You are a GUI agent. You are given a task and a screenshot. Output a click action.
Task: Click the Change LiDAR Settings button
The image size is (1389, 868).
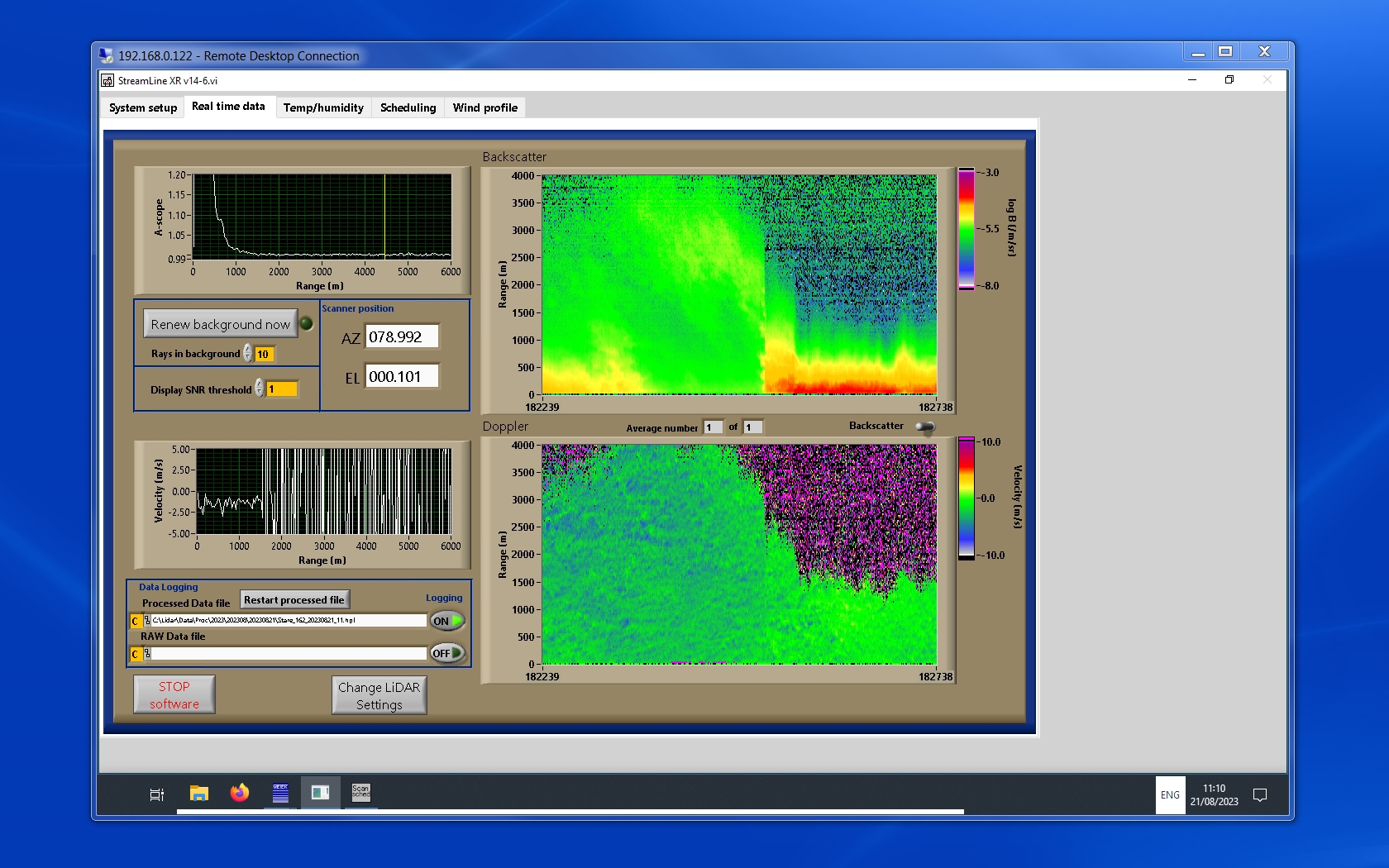click(379, 695)
